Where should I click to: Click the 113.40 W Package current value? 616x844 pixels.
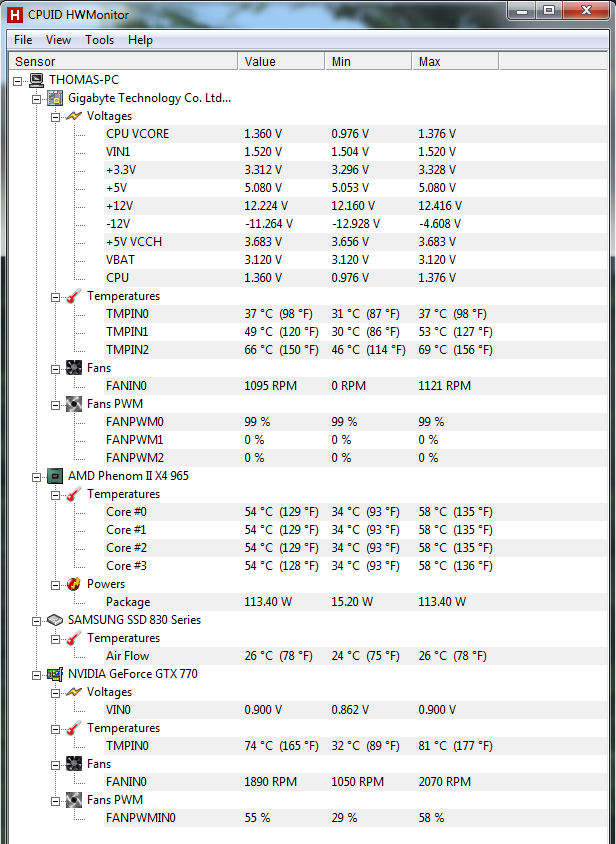click(268, 602)
